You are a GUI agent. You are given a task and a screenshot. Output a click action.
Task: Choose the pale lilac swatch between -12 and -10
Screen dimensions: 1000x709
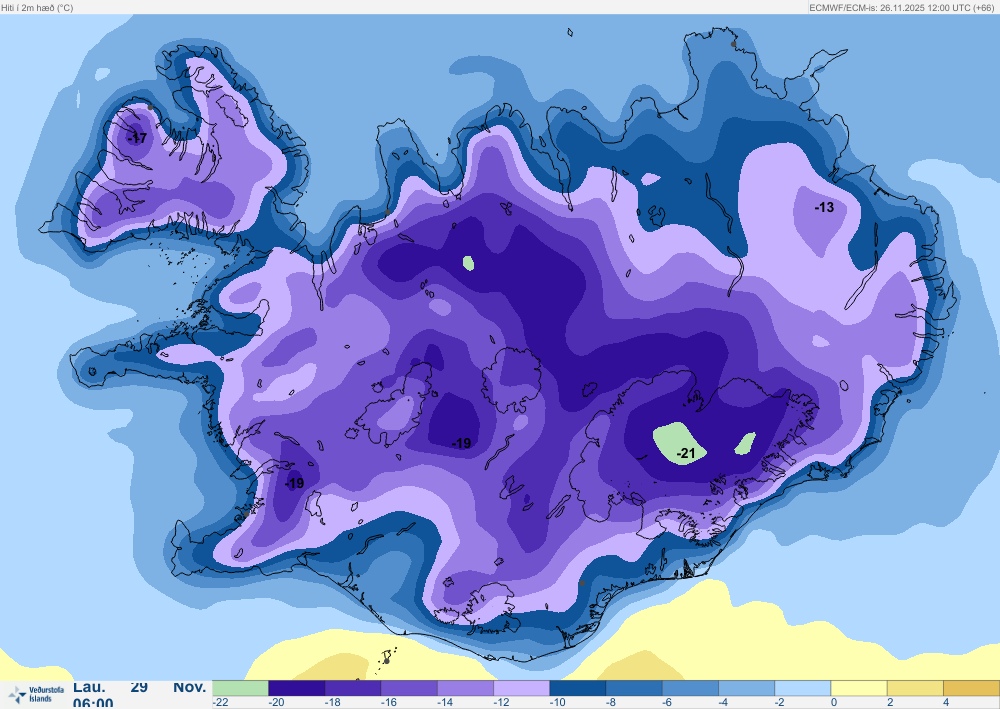tap(522, 688)
